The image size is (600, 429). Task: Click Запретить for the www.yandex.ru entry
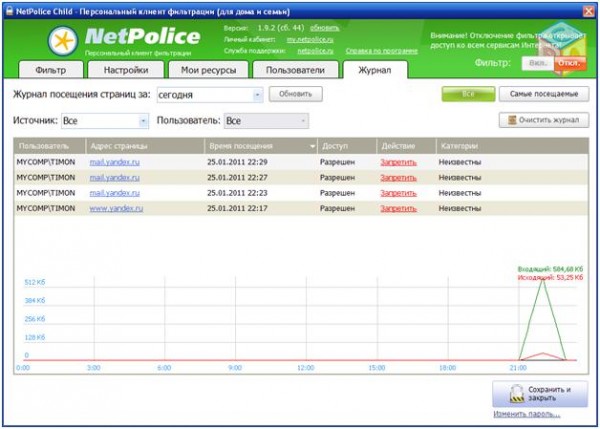(x=398, y=209)
